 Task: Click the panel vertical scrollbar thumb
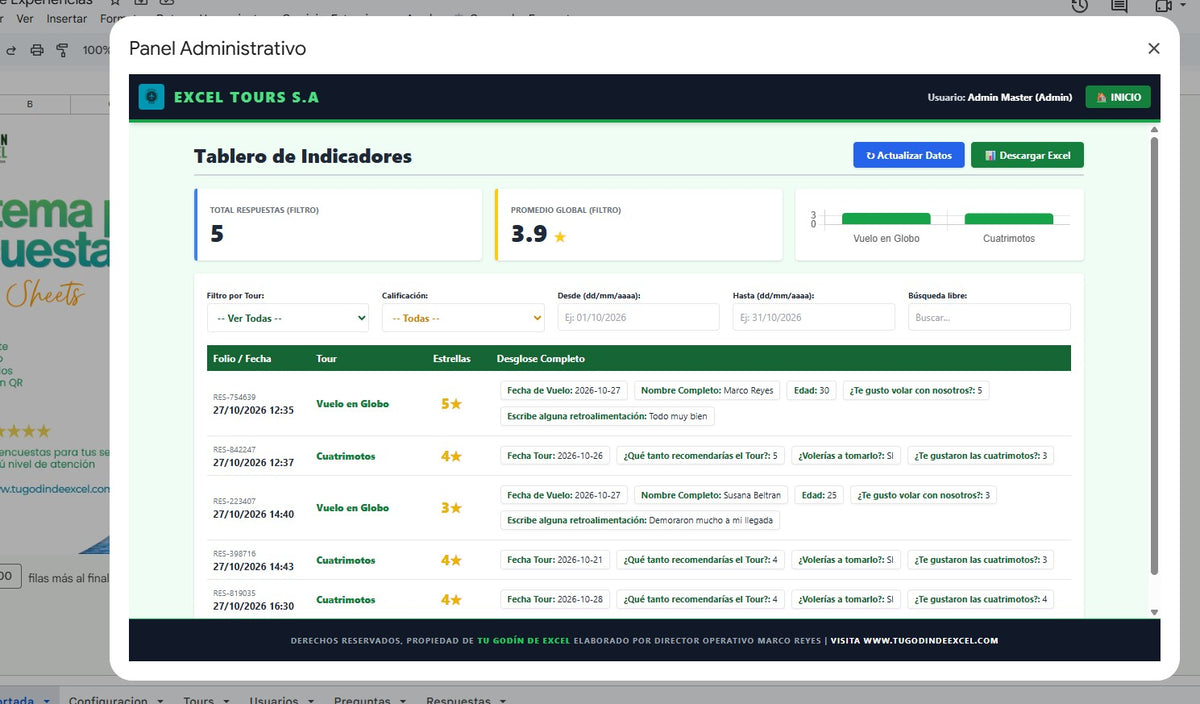(x=1154, y=356)
